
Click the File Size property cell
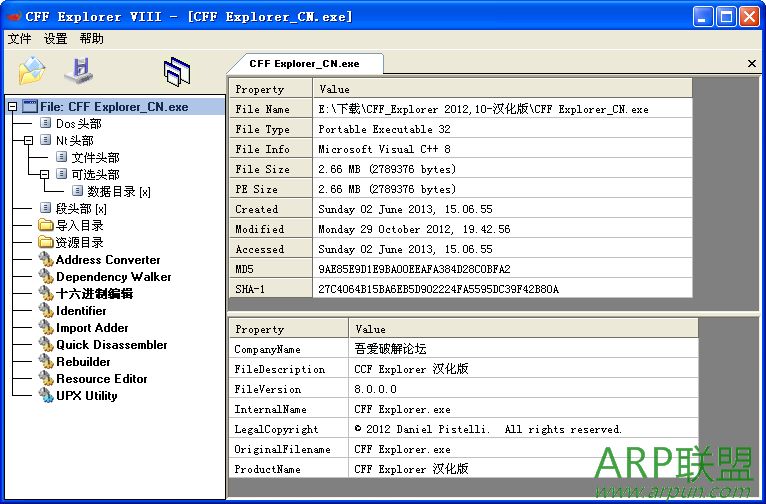[271, 169]
